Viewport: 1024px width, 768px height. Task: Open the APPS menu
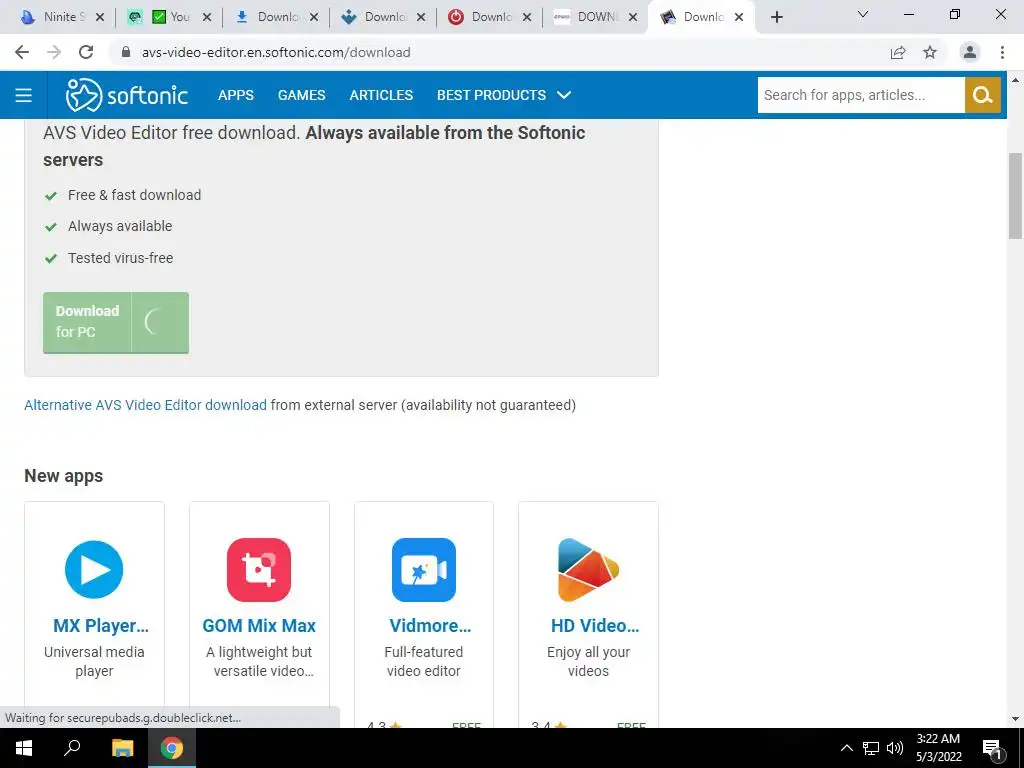pos(236,95)
